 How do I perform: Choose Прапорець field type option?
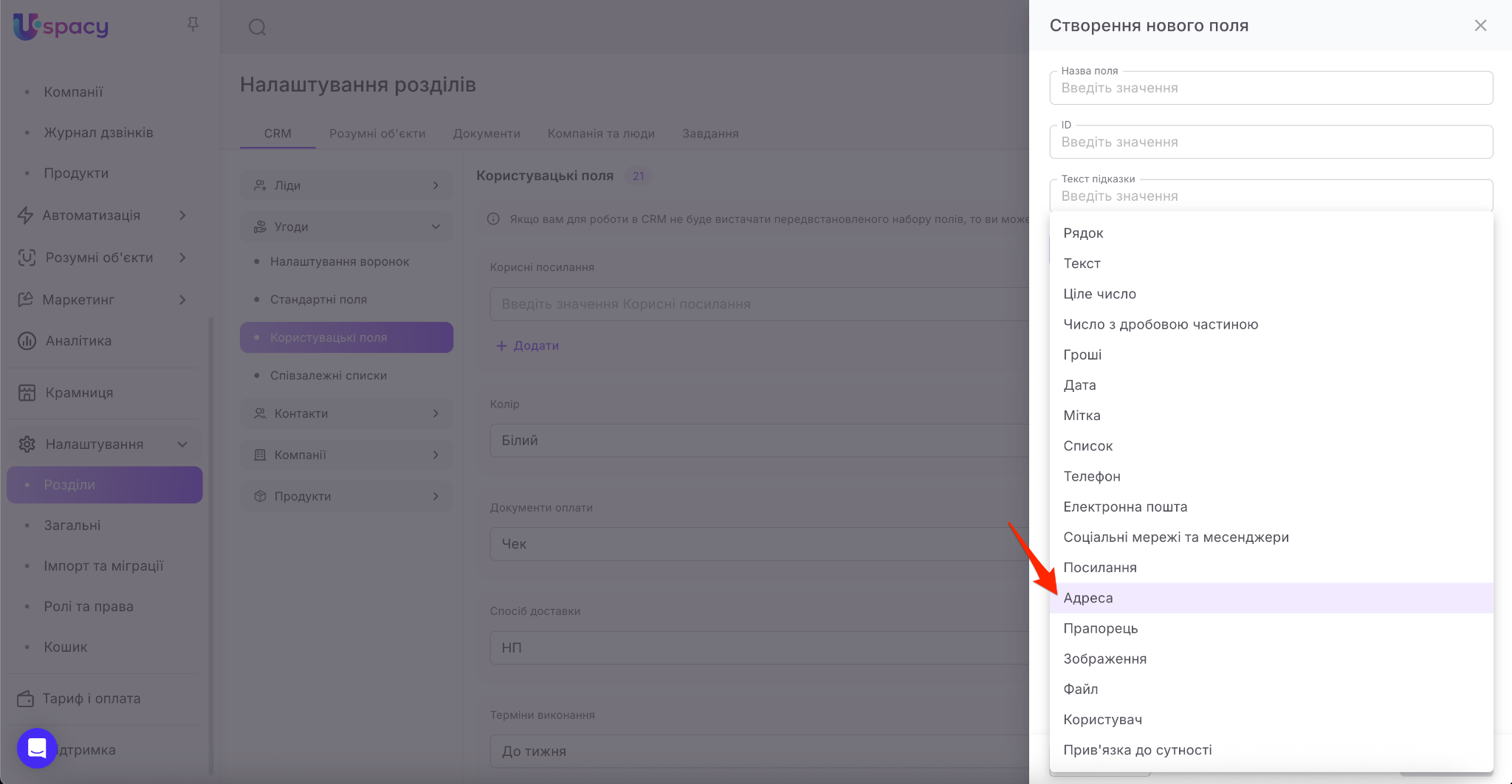[x=1100, y=628]
